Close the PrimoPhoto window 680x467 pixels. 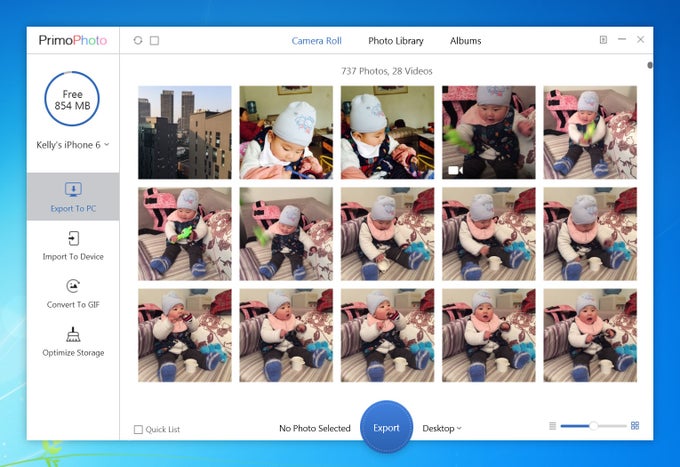[x=640, y=39]
